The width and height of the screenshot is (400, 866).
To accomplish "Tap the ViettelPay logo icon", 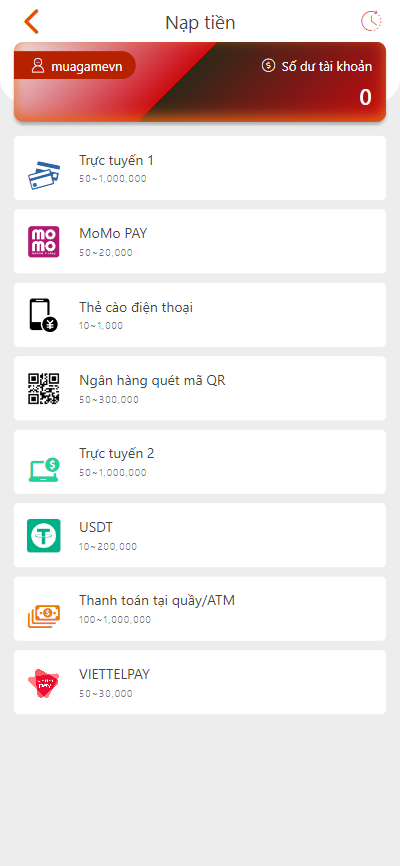I will pos(44,683).
